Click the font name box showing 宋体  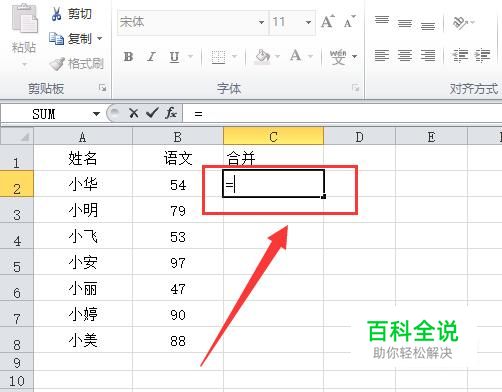click(x=188, y=22)
